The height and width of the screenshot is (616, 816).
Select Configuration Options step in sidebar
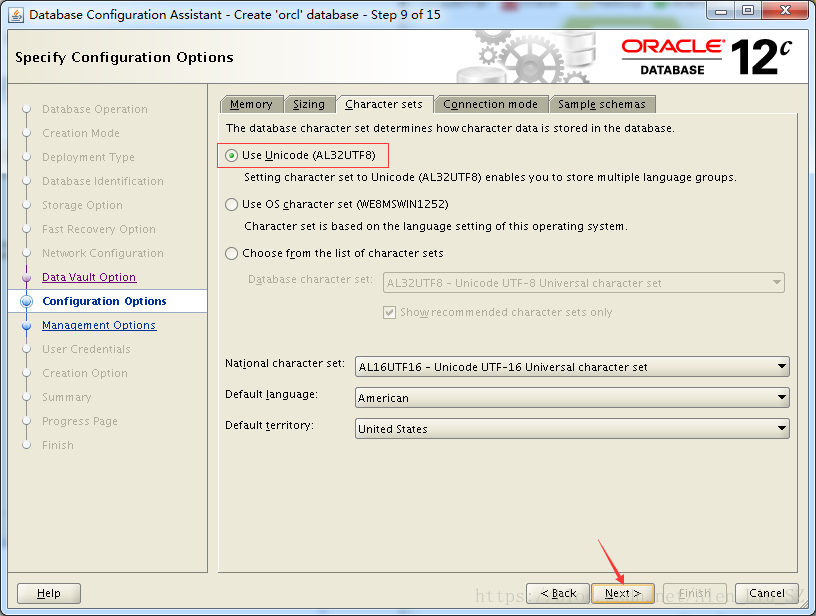(104, 301)
